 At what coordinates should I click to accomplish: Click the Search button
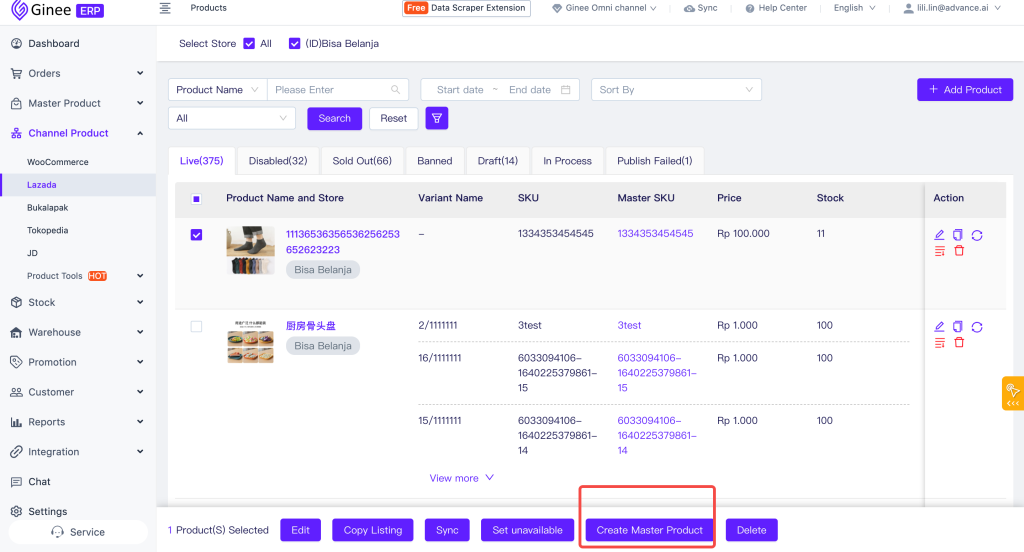(334, 118)
